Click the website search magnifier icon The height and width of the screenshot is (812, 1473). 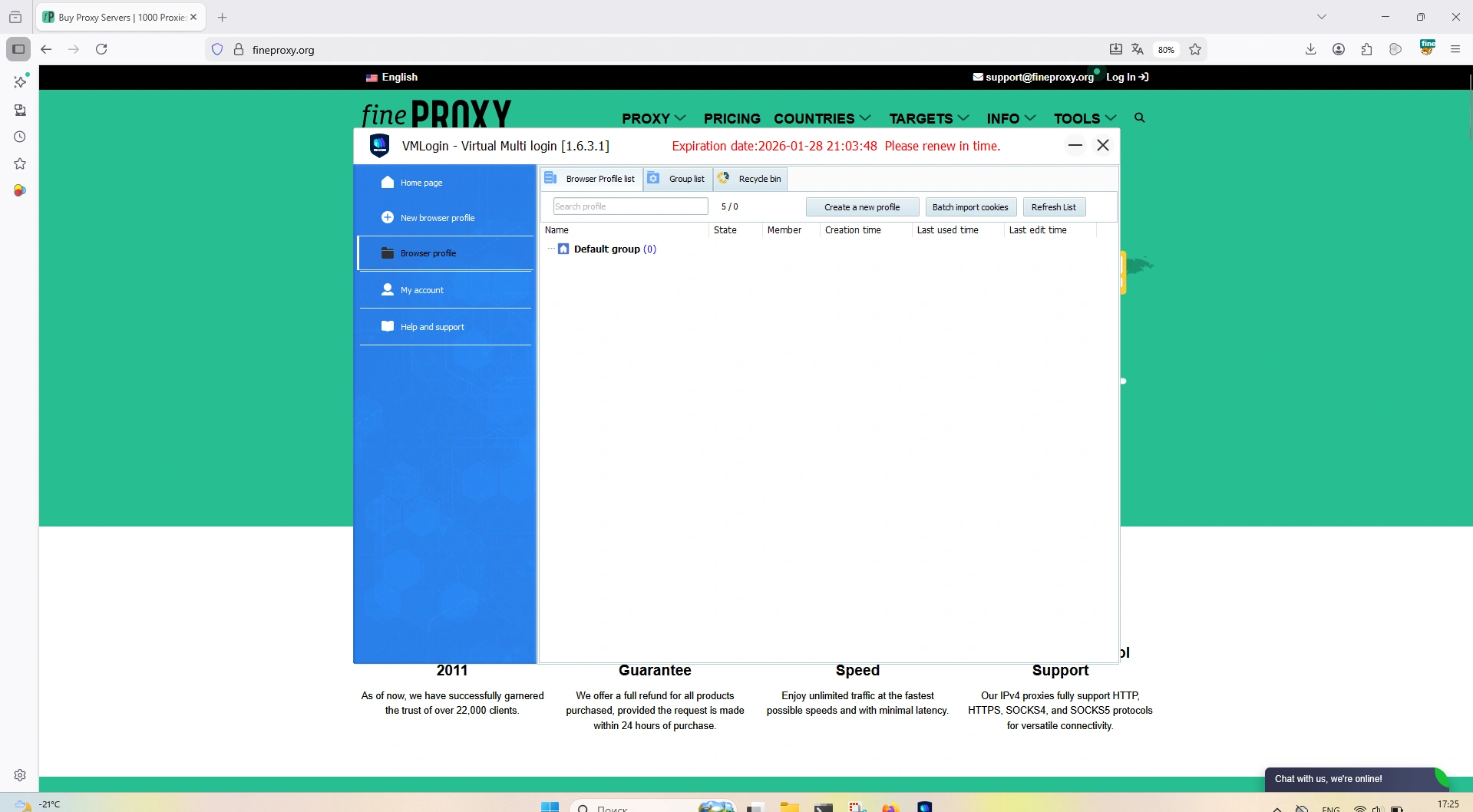click(1140, 117)
